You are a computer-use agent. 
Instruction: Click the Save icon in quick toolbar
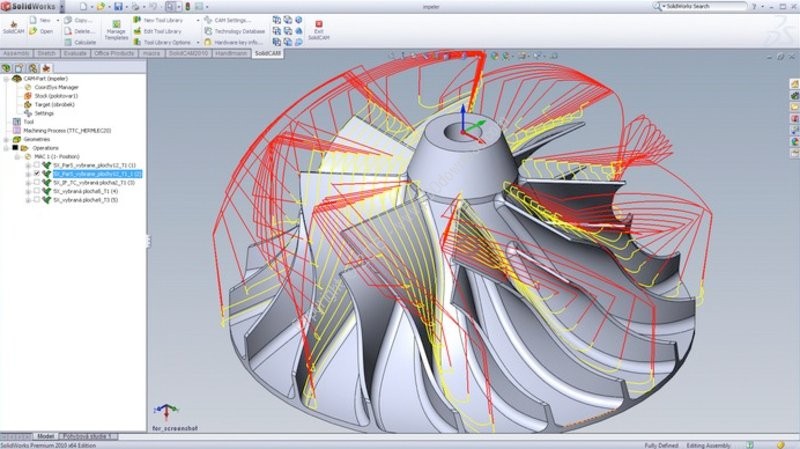tap(120, 6)
